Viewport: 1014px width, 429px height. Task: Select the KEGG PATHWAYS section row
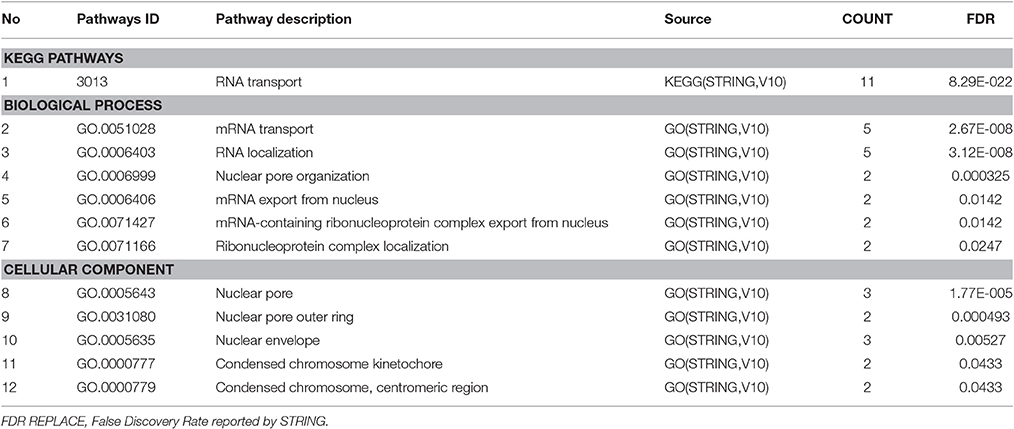507,58
